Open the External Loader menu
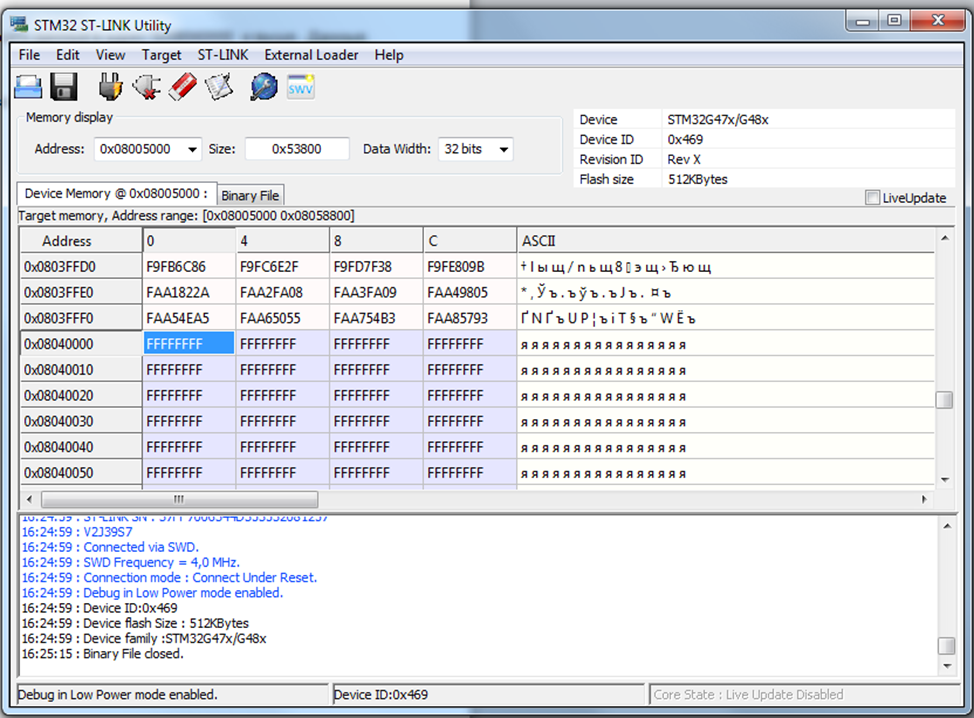Screen dimensions: 974x718 tap(311, 55)
